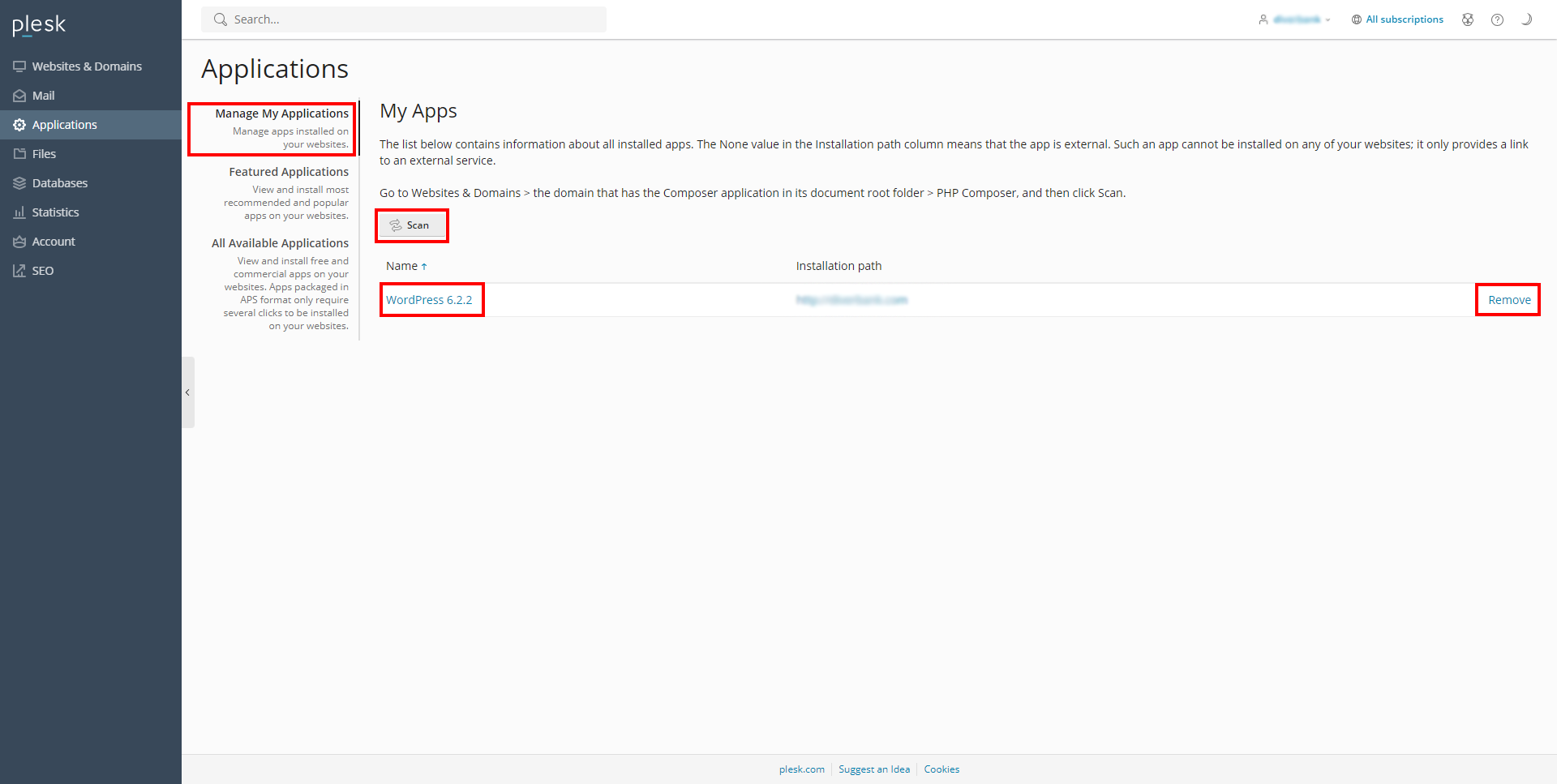
Task: Click the Plesk logo
Action: [x=39, y=25]
